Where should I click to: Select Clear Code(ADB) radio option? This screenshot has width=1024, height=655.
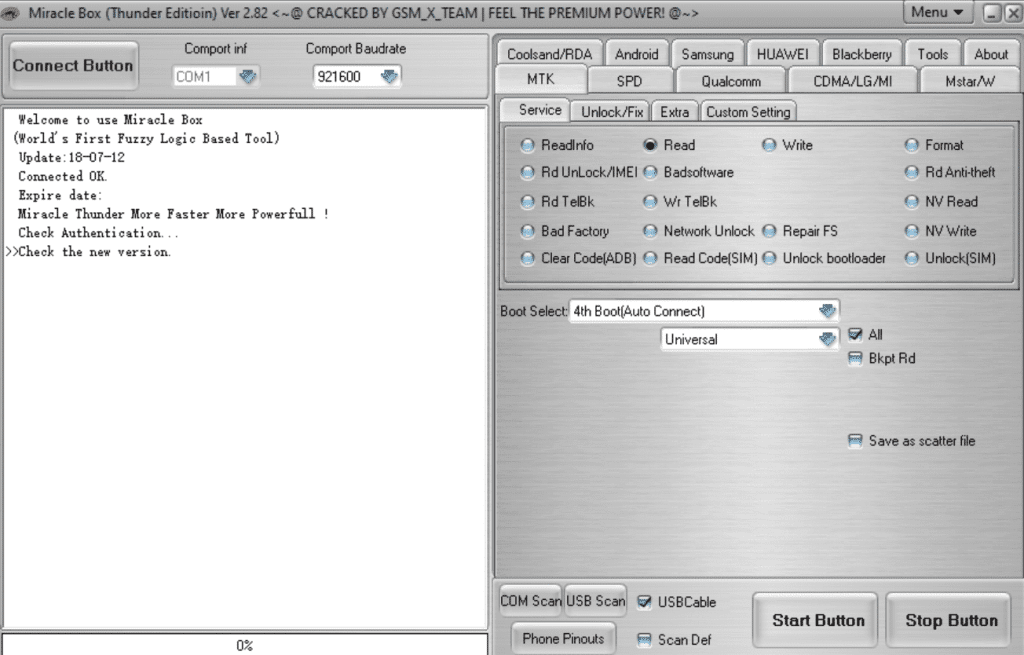coord(527,259)
